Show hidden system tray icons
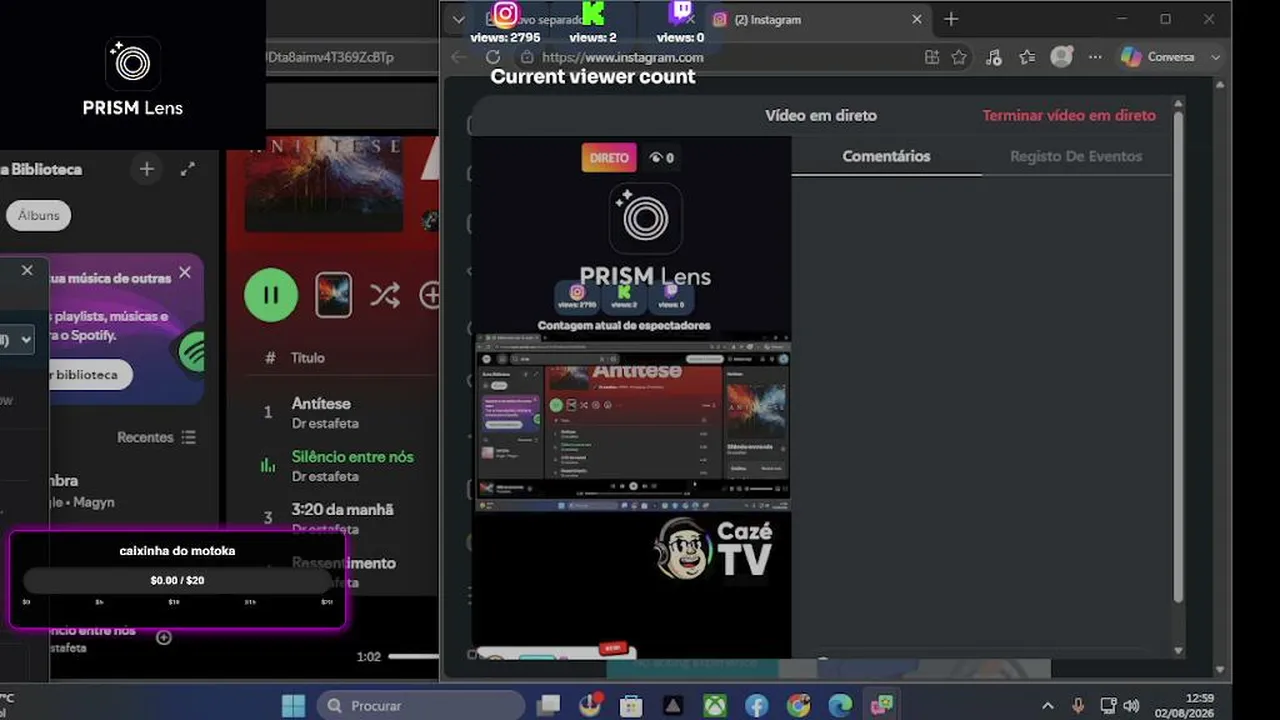The height and width of the screenshot is (720, 1280). point(1048,705)
